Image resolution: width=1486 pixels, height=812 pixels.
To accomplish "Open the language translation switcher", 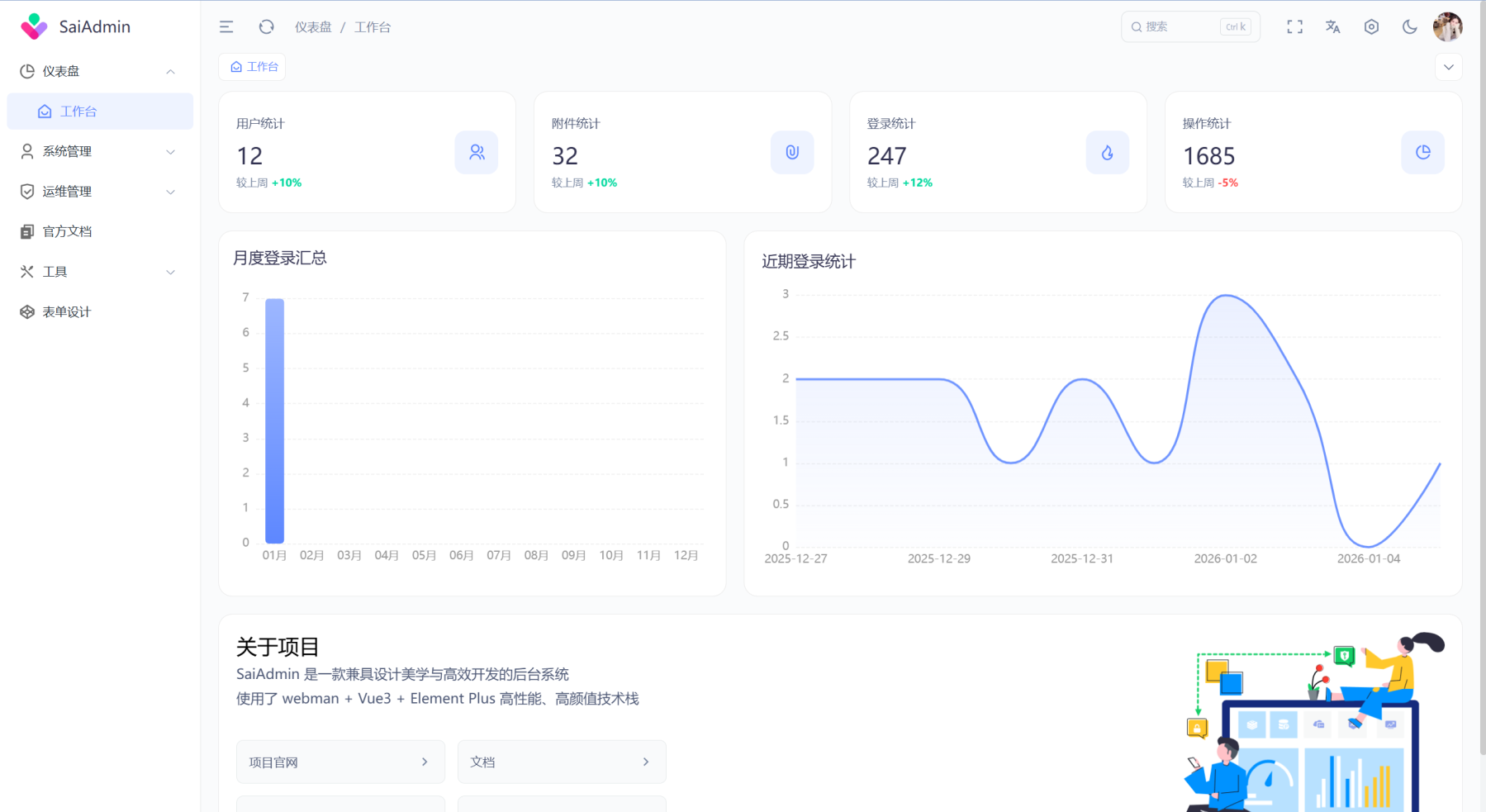I will [x=1332, y=27].
